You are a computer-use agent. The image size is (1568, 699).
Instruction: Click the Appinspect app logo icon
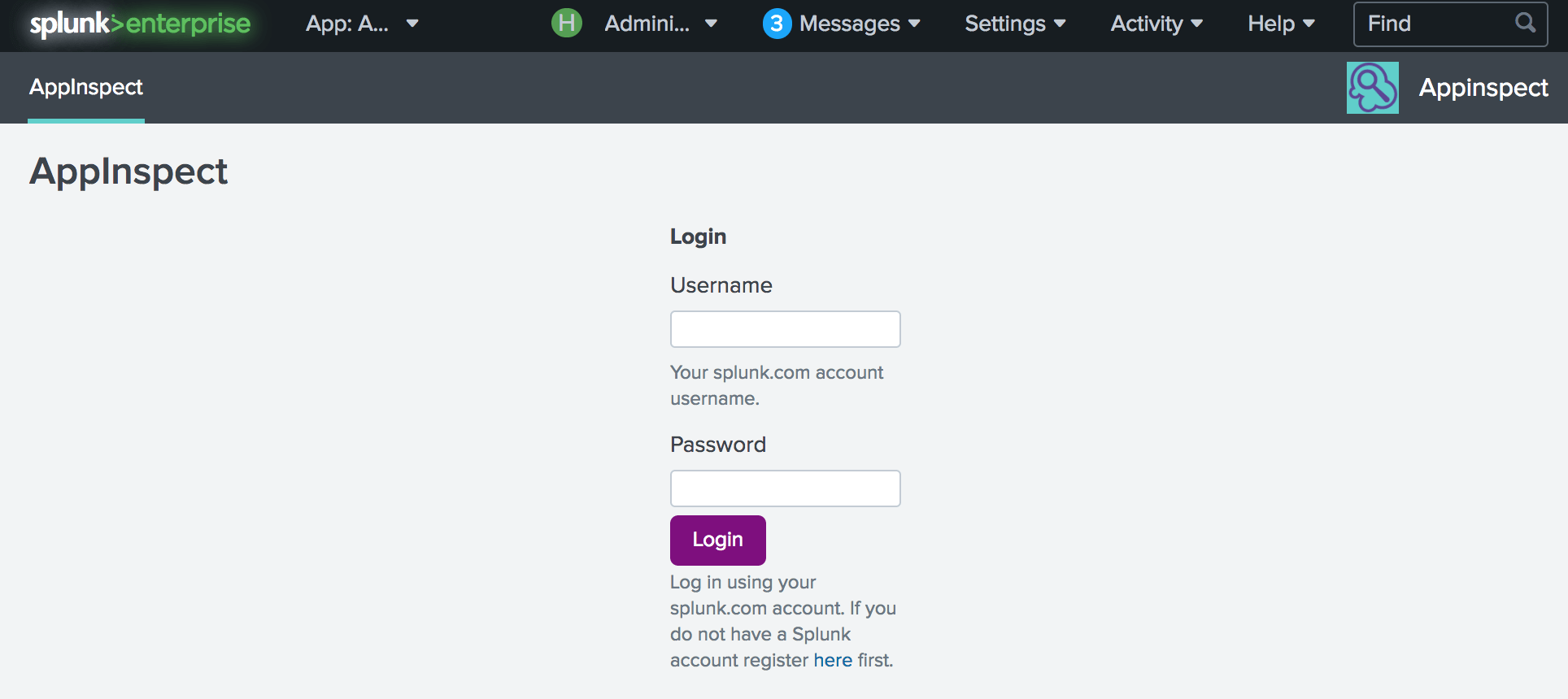coord(1373,88)
